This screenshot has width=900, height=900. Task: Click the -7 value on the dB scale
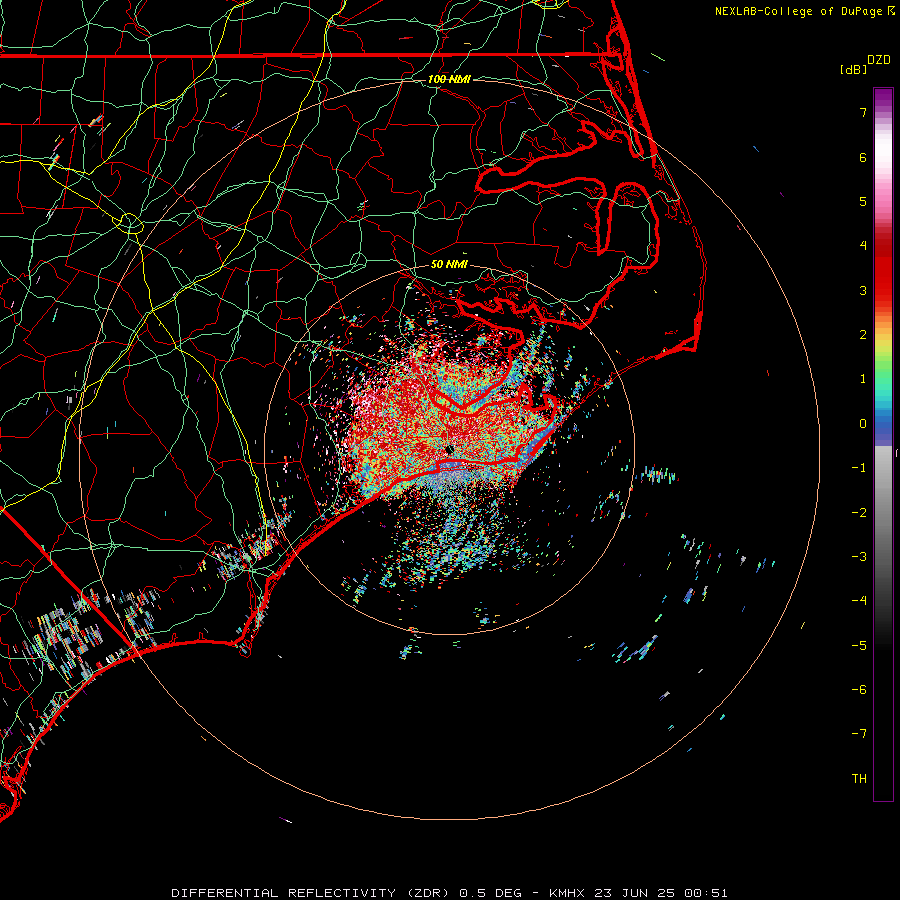point(859,734)
